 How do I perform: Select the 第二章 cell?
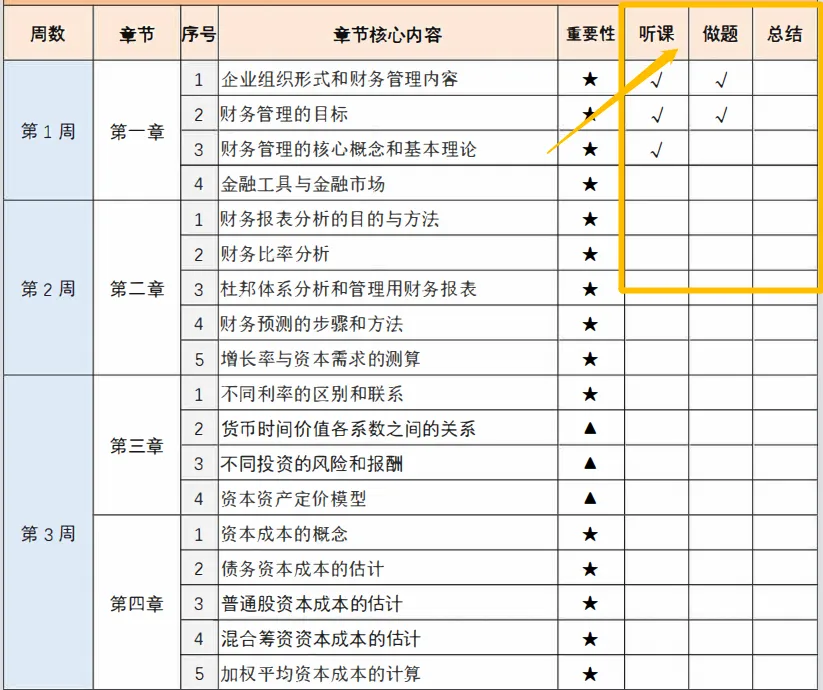coord(136,288)
